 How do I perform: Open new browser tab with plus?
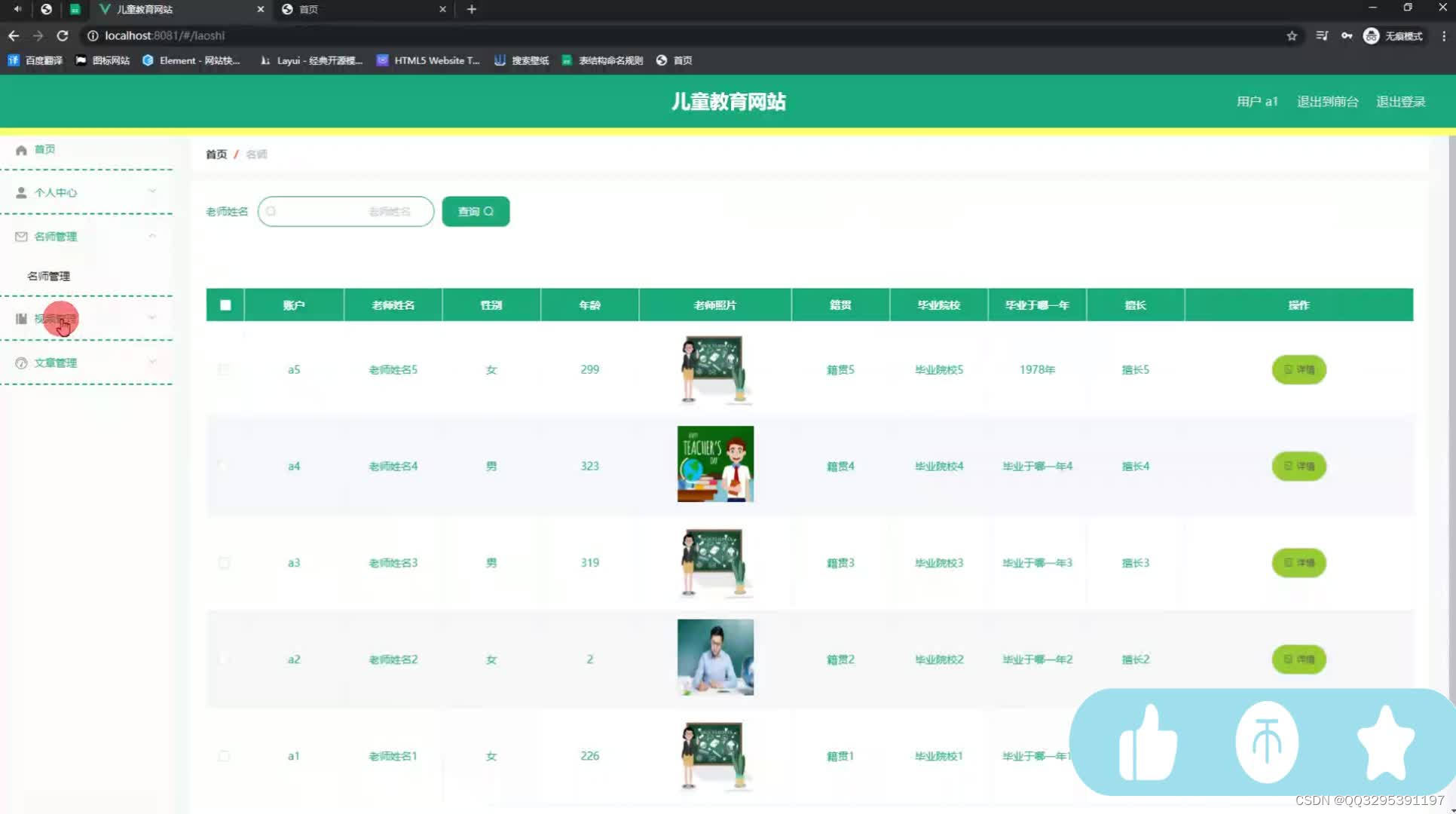(x=472, y=9)
